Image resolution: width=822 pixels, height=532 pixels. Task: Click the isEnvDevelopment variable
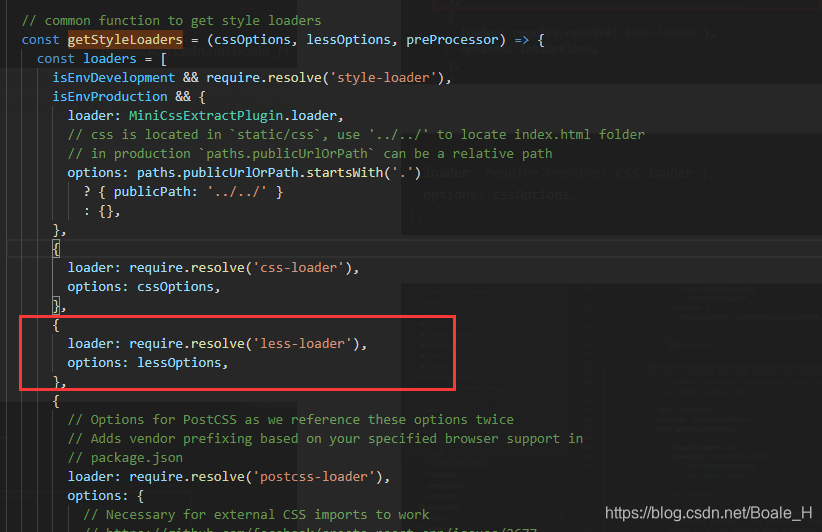[113, 78]
